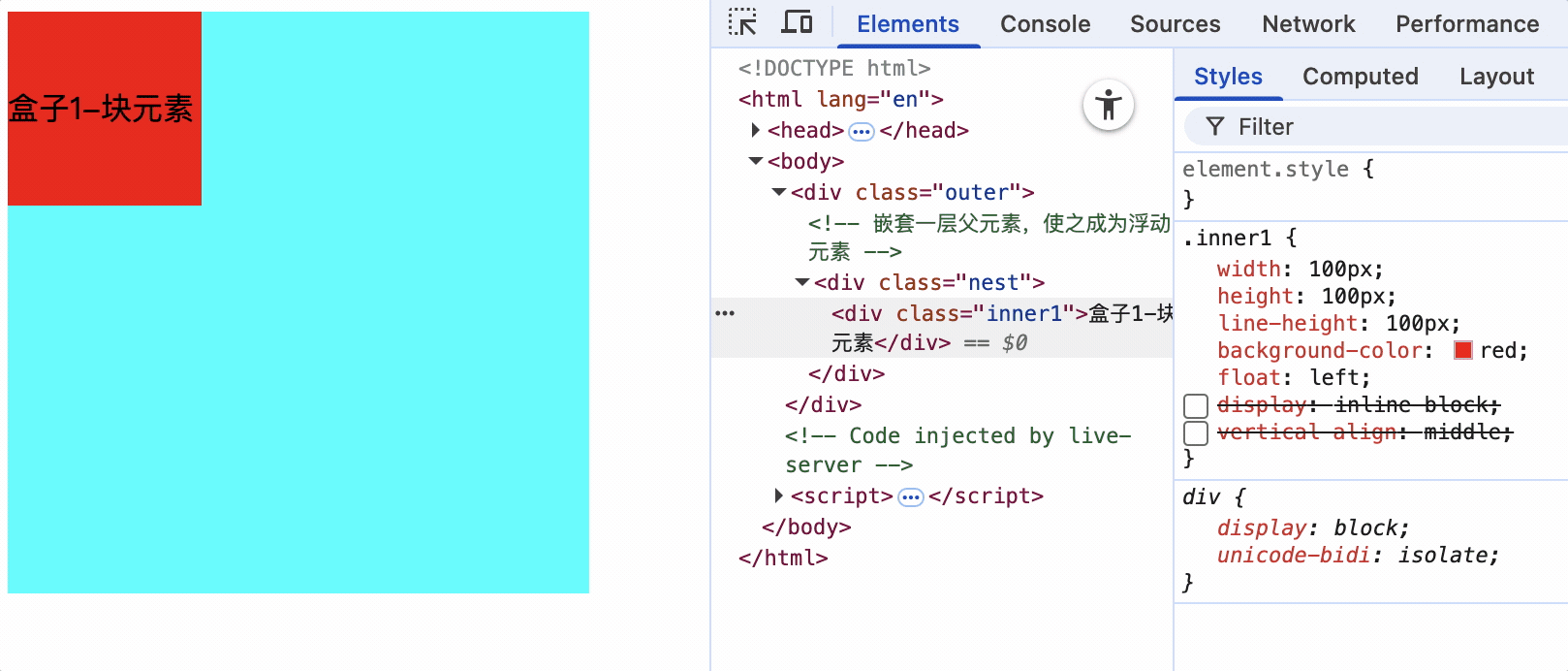This screenshot has height=671, width=1568.
Task: Collapse the body element node
Action: [756, 161]
